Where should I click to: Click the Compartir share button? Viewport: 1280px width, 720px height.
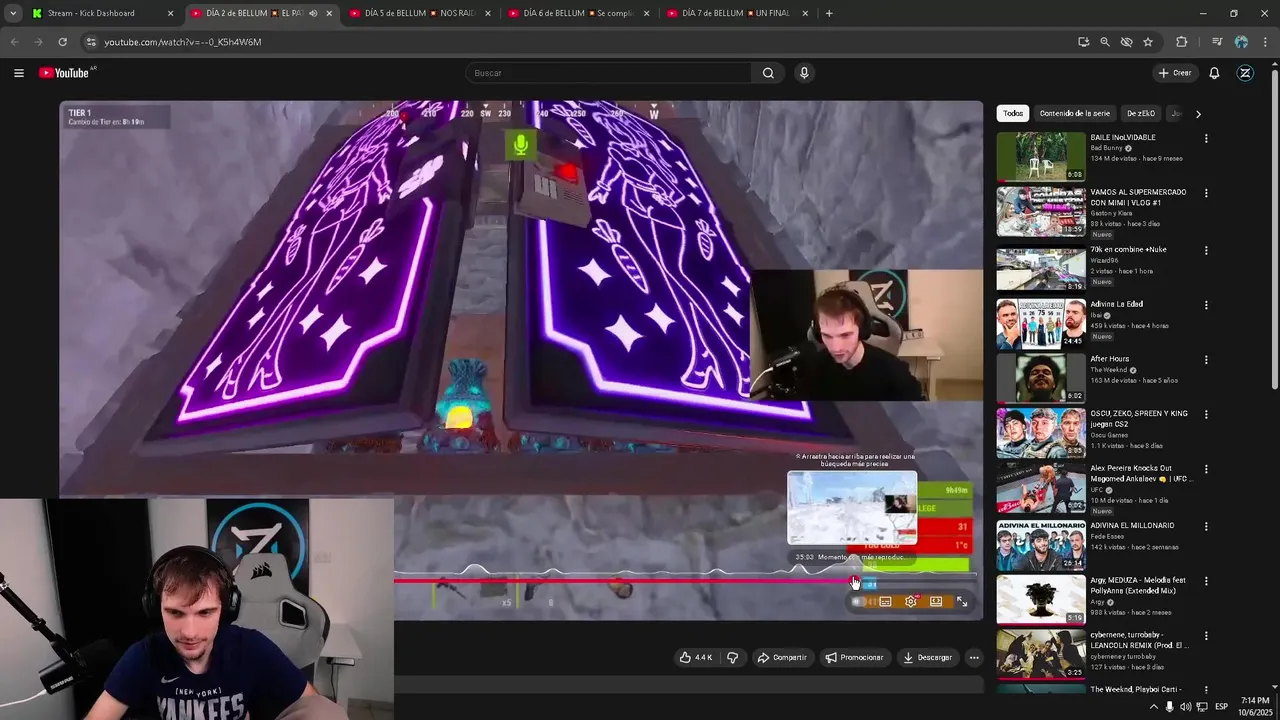[782, 657]
